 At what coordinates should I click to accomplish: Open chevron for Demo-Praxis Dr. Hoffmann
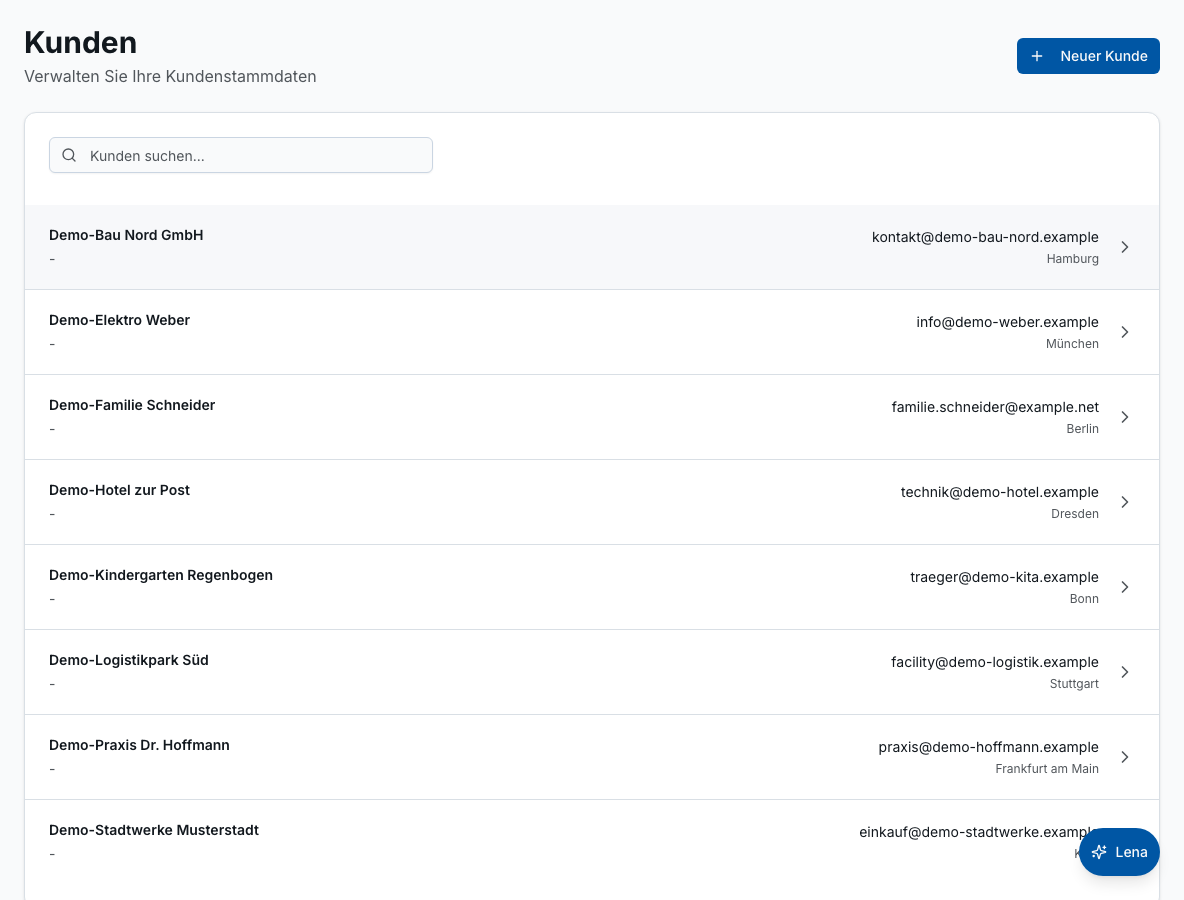(1124, 757)
